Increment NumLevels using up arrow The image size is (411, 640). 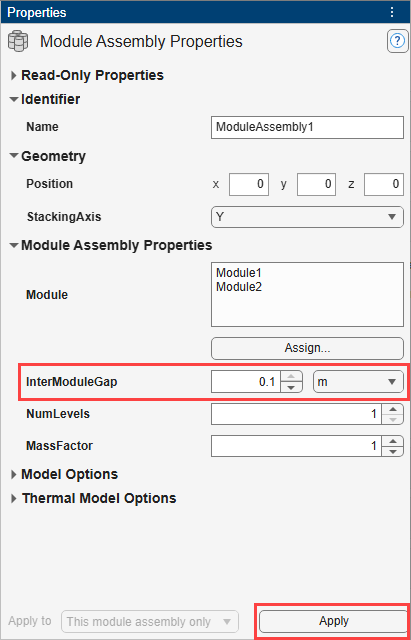(x=392, y=409)
